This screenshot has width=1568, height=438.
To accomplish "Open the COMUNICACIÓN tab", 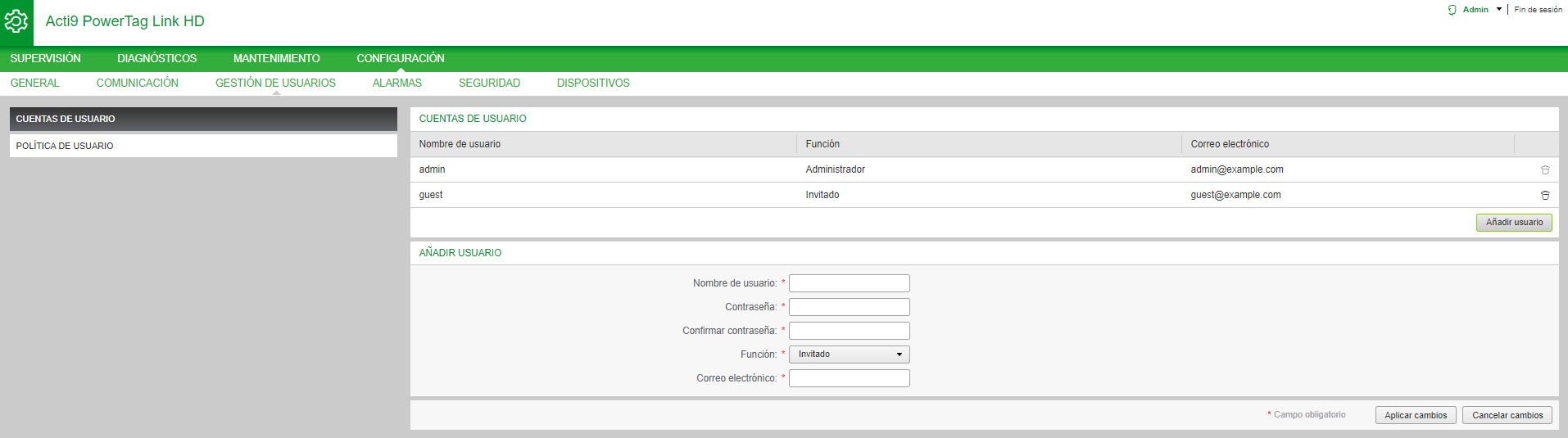I will (137, 83).
